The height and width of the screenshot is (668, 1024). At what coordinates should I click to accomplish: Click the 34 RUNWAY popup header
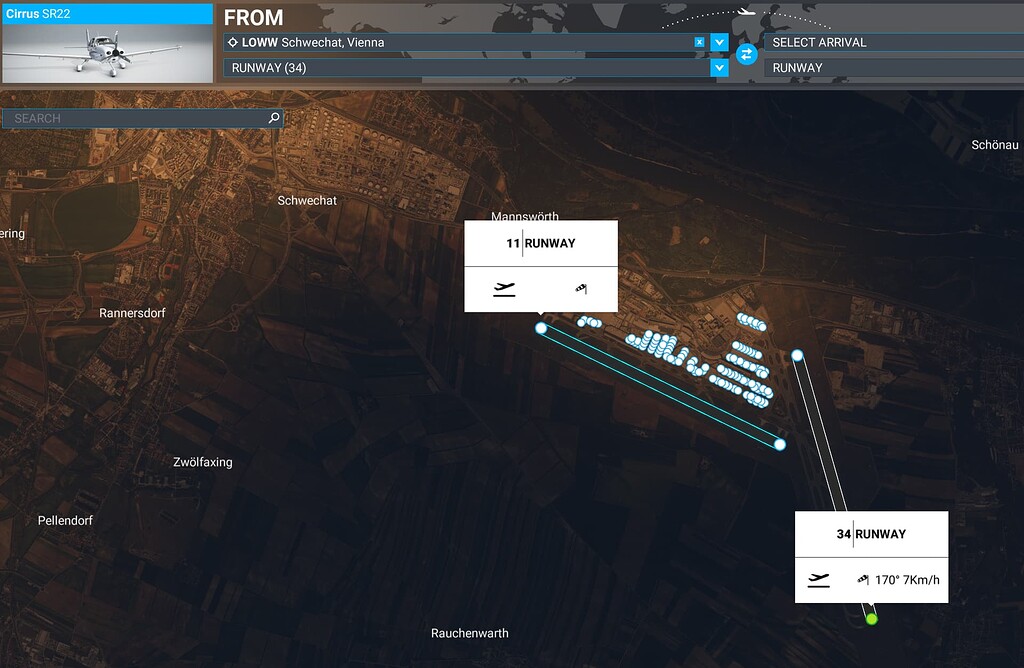(x=871, y=534)
